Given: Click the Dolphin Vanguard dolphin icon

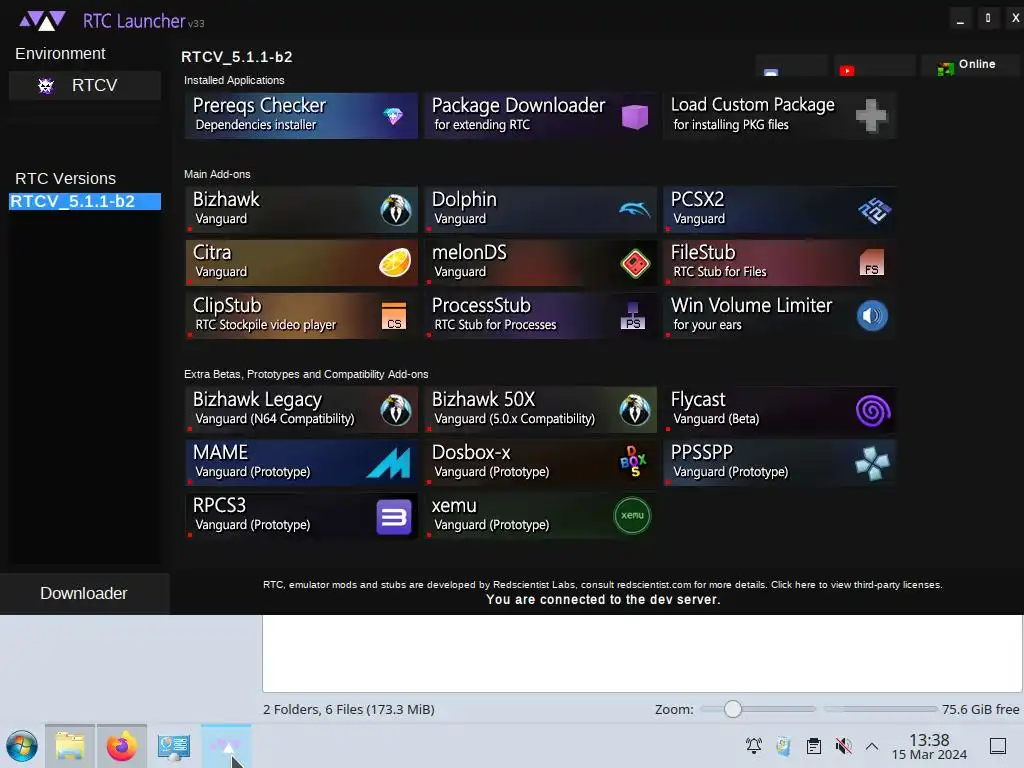Looking at the screenshot, I should pos(635,210).
